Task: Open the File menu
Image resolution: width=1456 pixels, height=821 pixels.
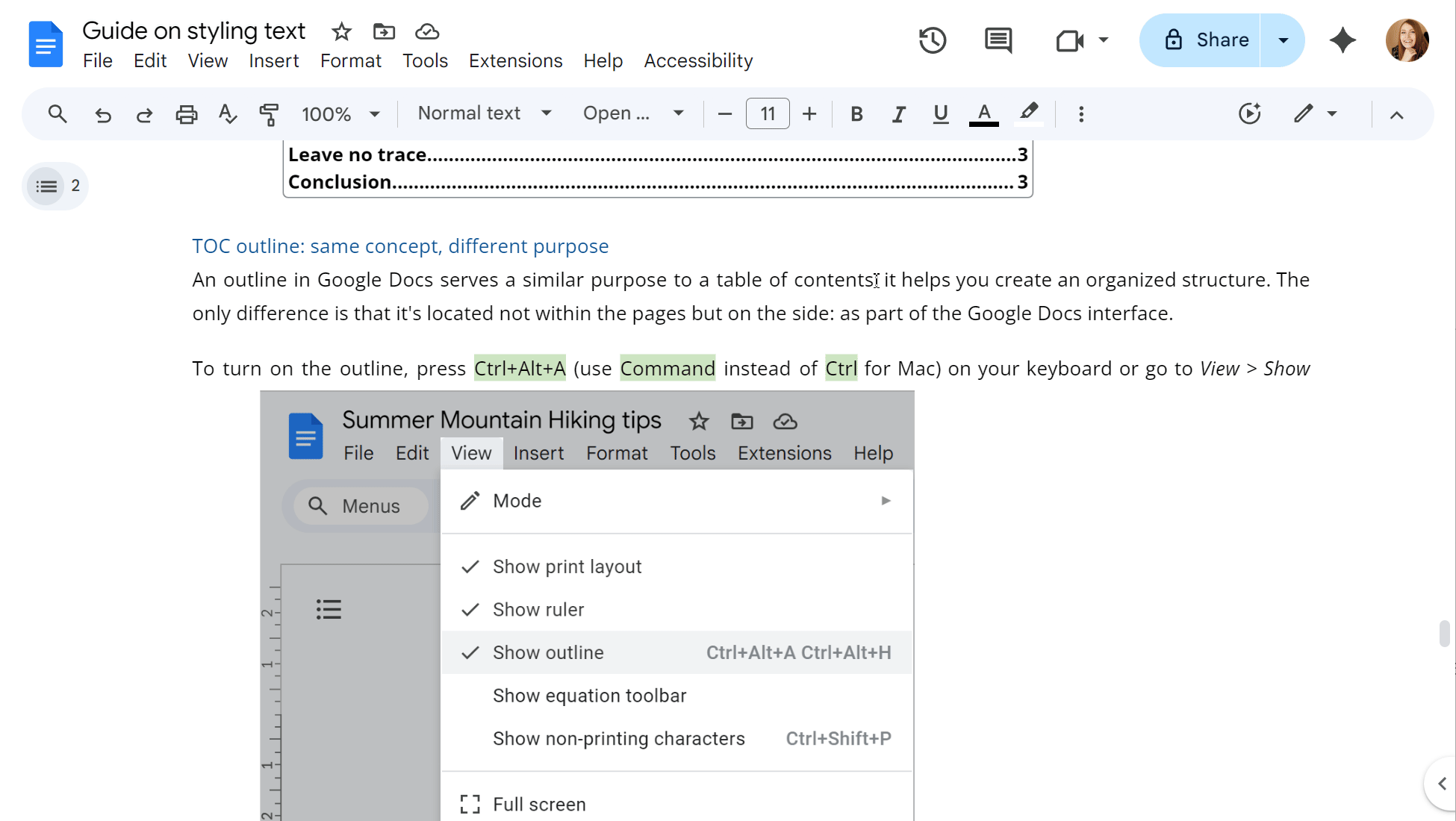Action: point(98,61)
